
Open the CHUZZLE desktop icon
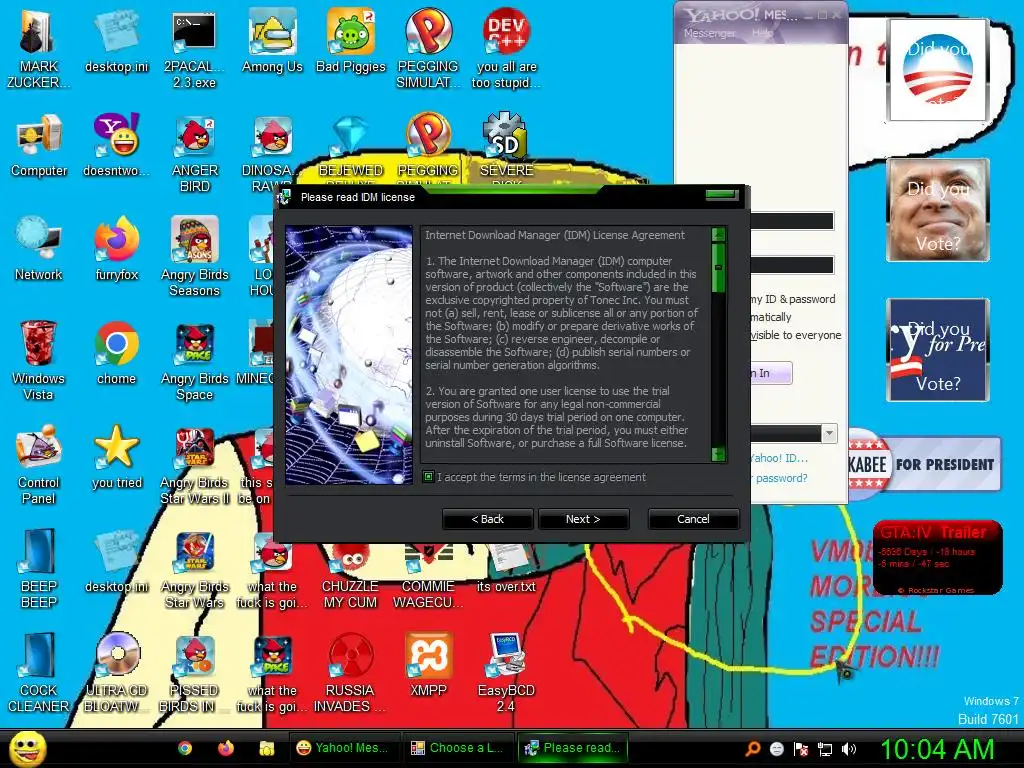pos(350,577)
